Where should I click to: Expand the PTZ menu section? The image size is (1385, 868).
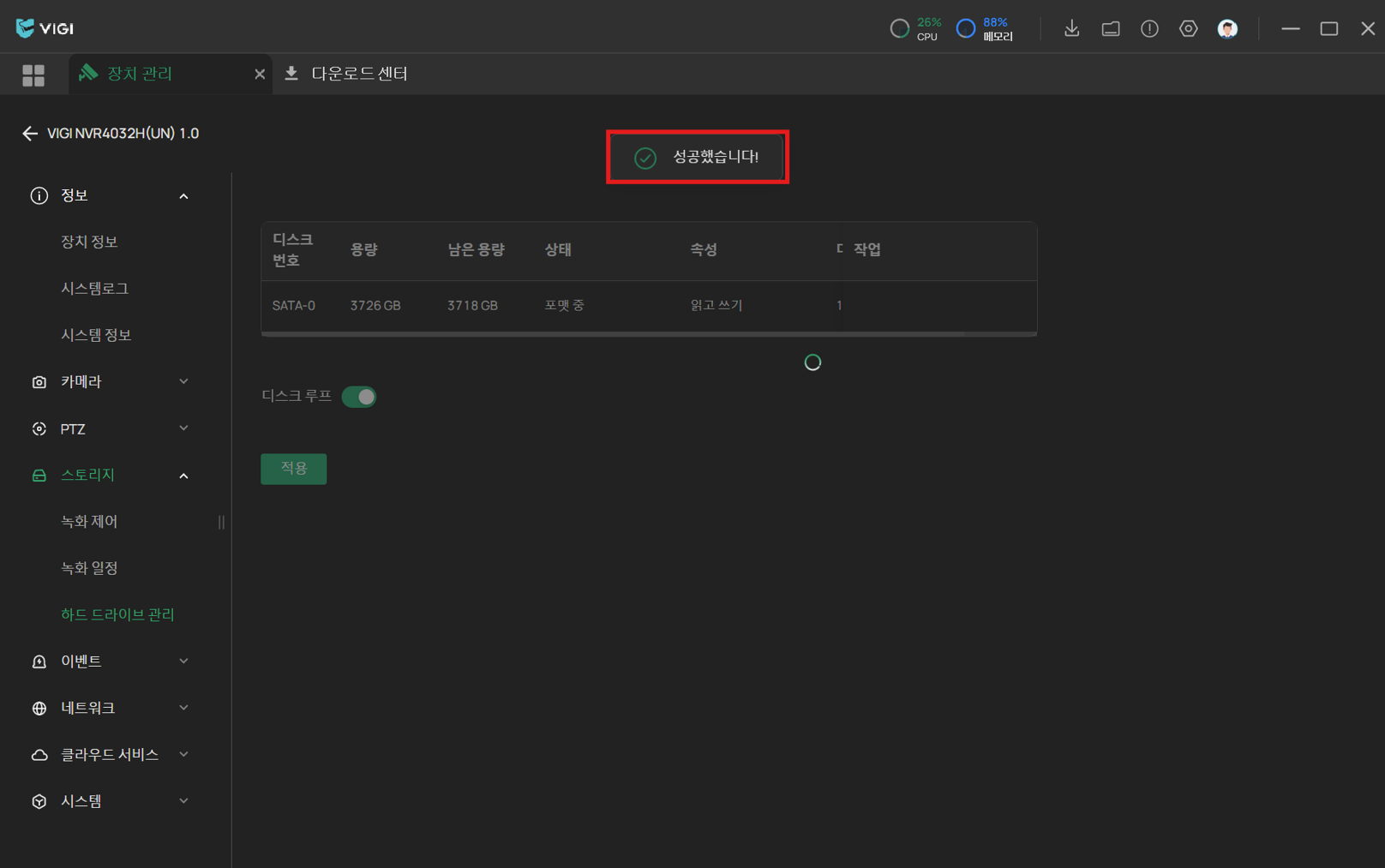(x=109, y=428)
